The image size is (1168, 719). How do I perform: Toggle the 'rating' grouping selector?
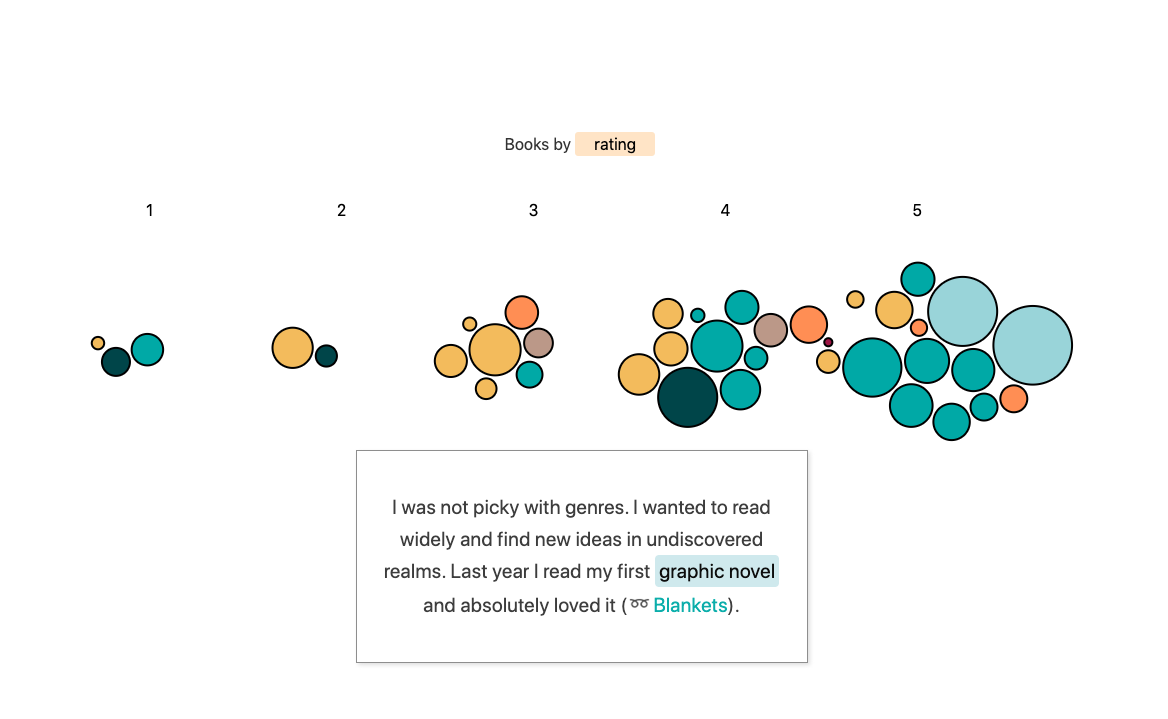click(x=614, y=144)
